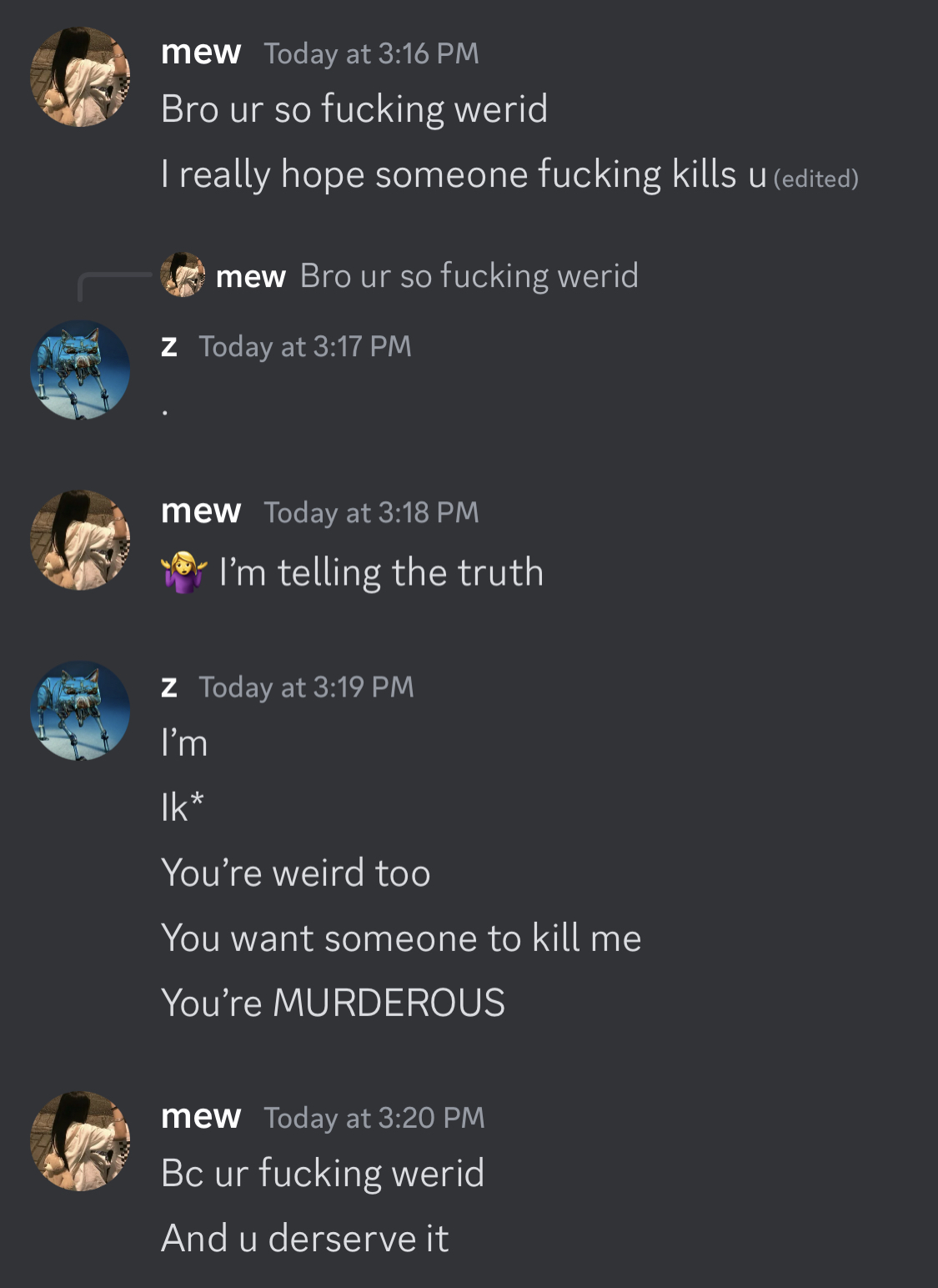Image resolution: width=938 pixels, height=1288 pixels.
Task: Tap the message 'You want someone to kill me'
Action: point(401,938)
